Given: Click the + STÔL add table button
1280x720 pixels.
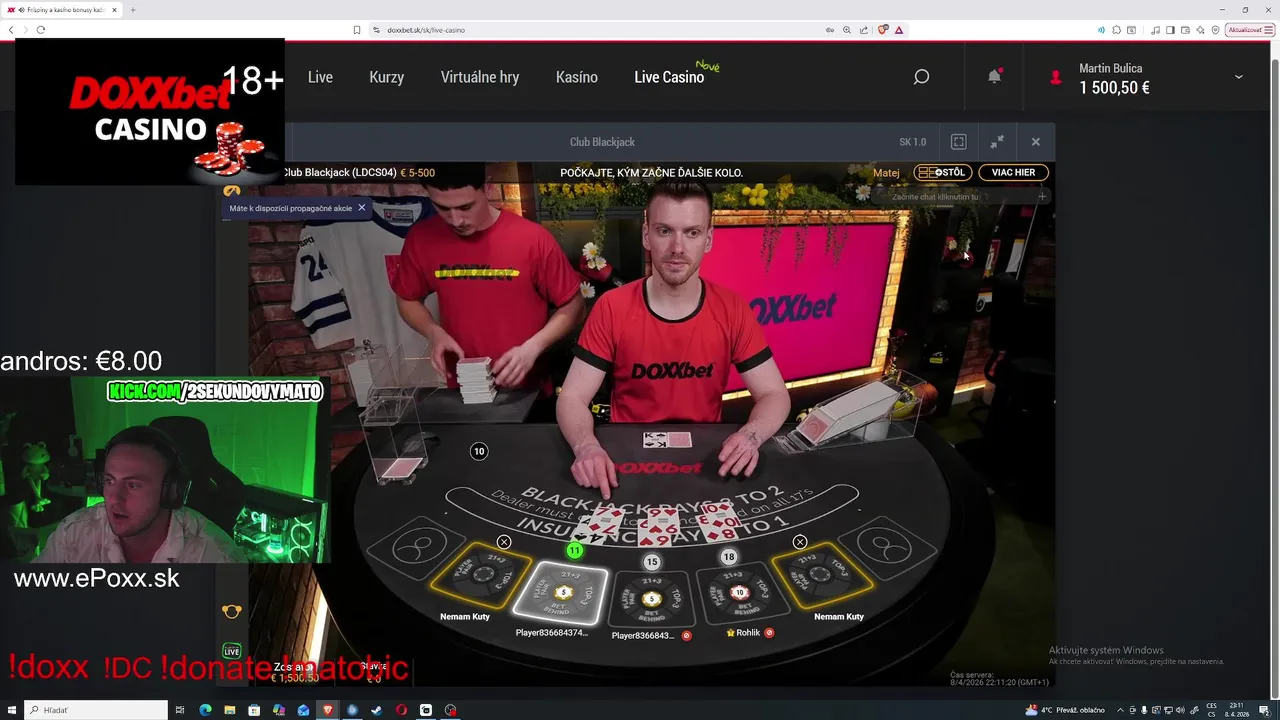Looking at the screenshot, I should tap(943, 172).
